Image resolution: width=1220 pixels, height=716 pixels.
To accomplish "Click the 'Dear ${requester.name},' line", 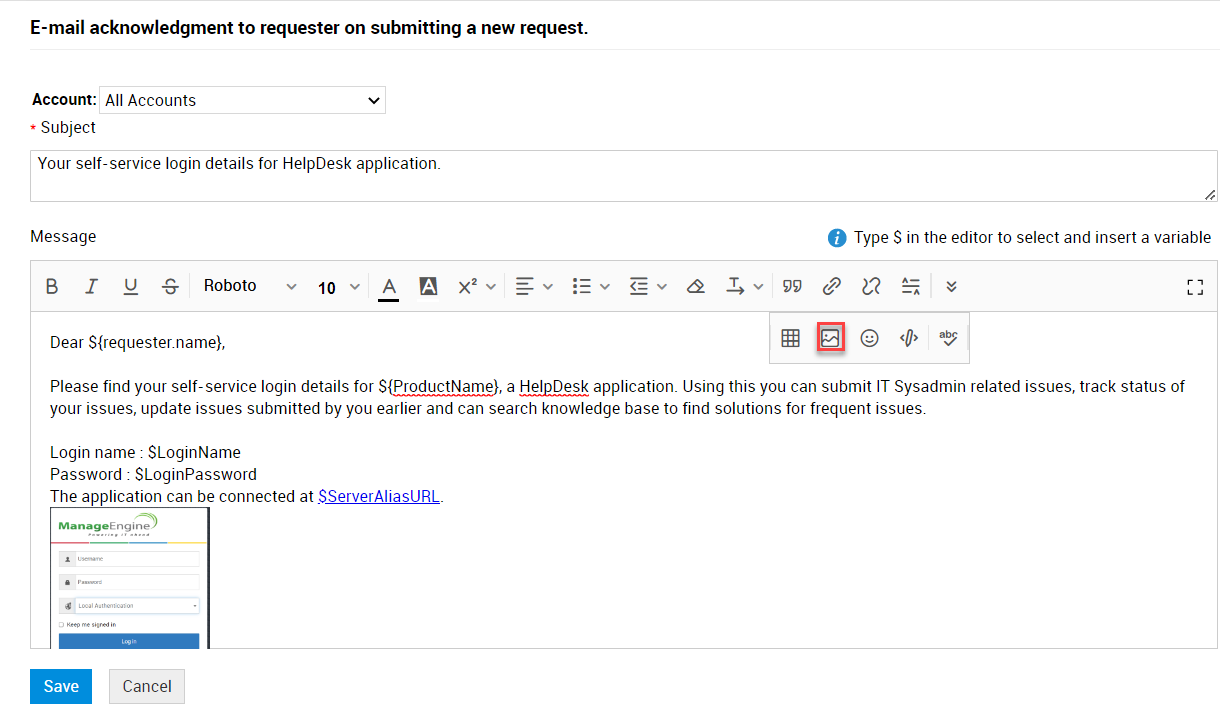I will 138,342.
